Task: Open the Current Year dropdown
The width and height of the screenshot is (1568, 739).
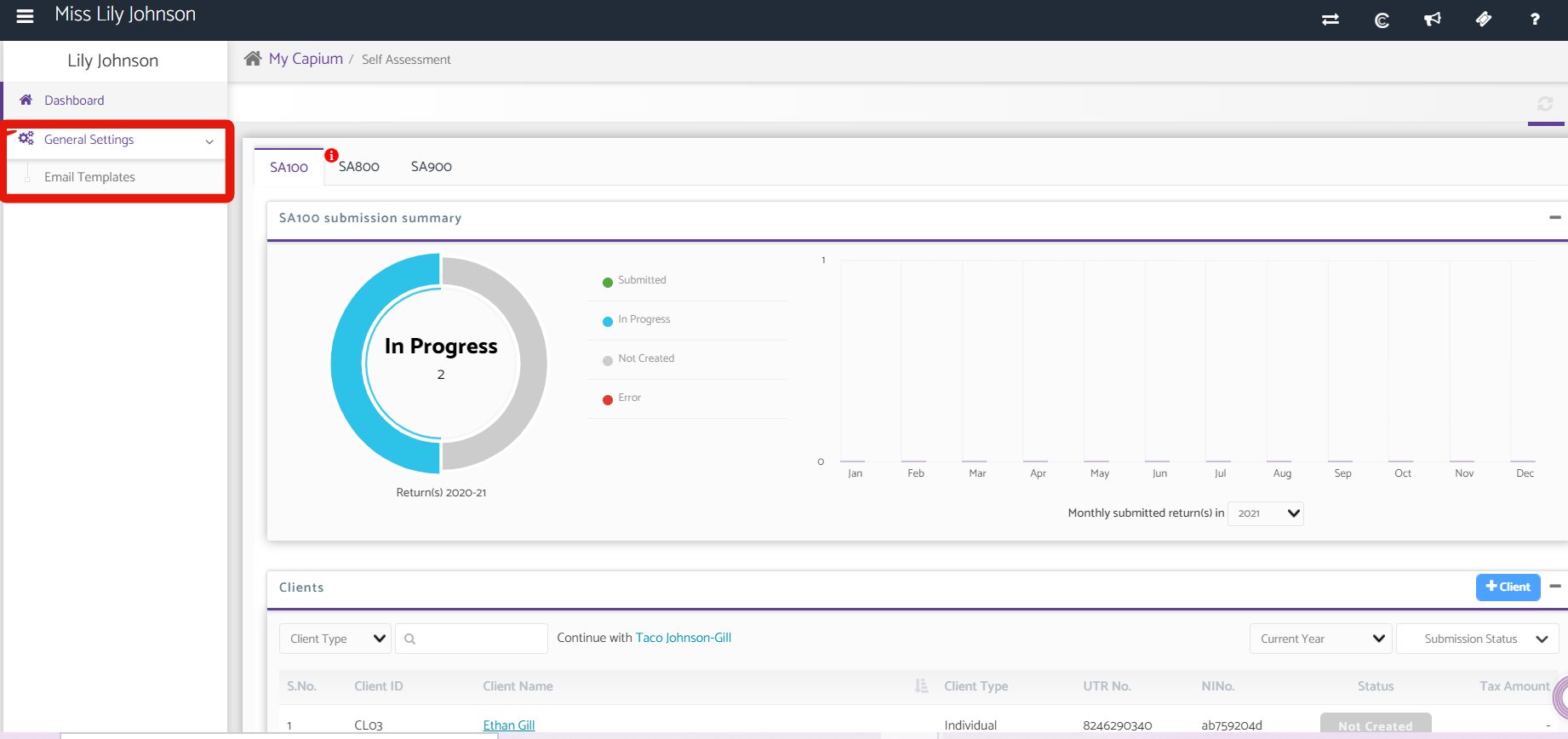Action: pos(1320,639)
